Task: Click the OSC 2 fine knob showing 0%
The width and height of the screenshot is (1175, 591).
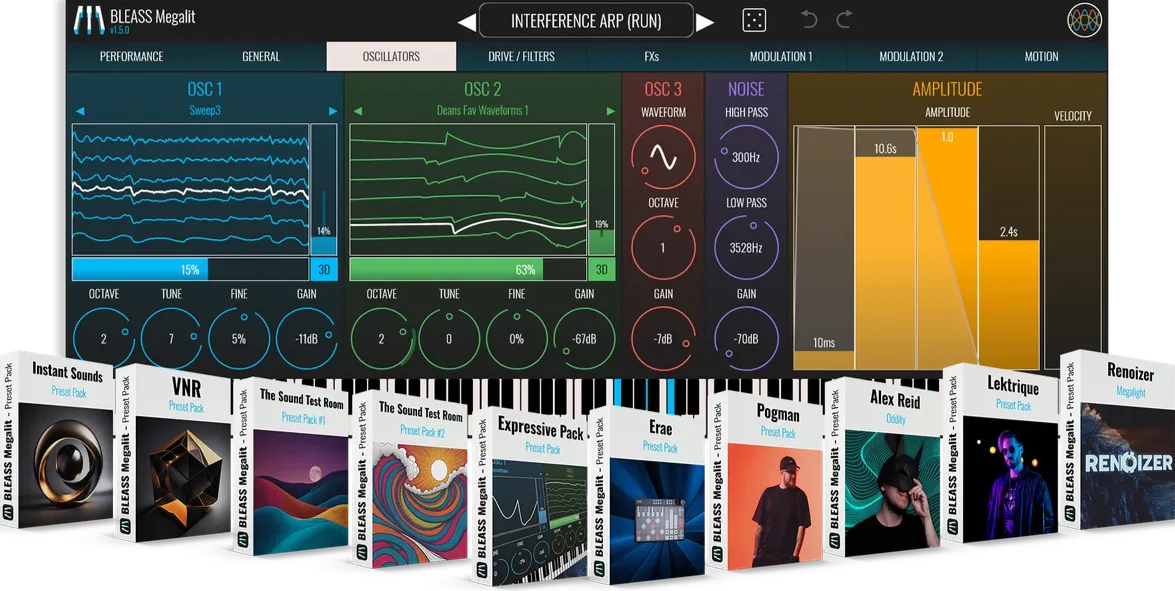Action: point(516,339)
